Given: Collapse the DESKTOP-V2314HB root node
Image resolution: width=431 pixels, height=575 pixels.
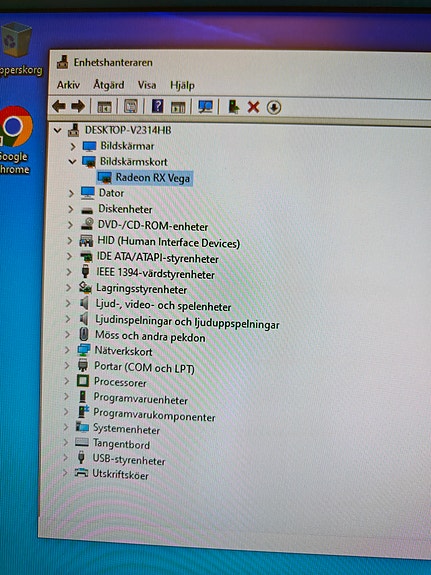Looking at the screenshot, I should click(57, 130).
